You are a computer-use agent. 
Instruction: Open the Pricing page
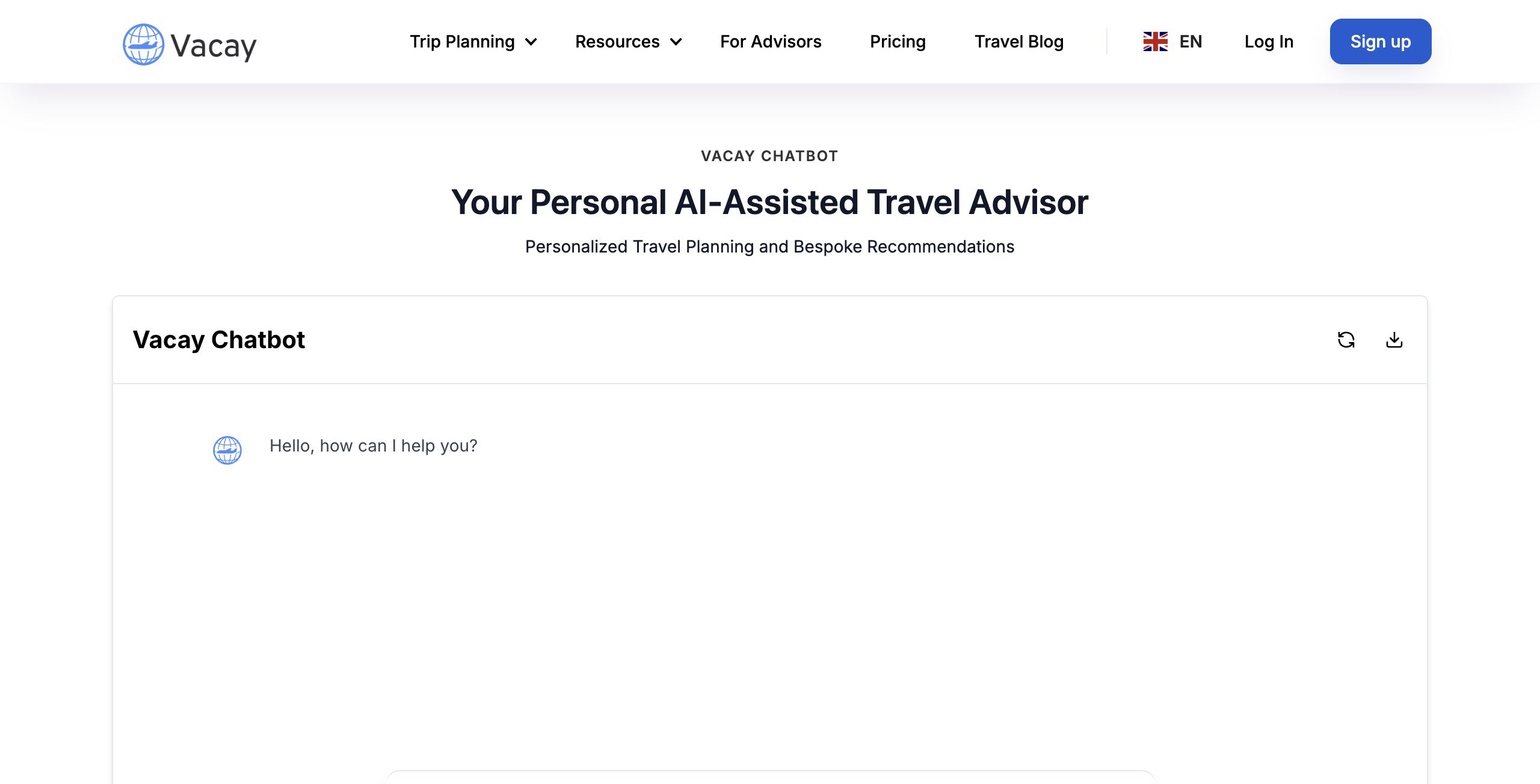point(898,41)
